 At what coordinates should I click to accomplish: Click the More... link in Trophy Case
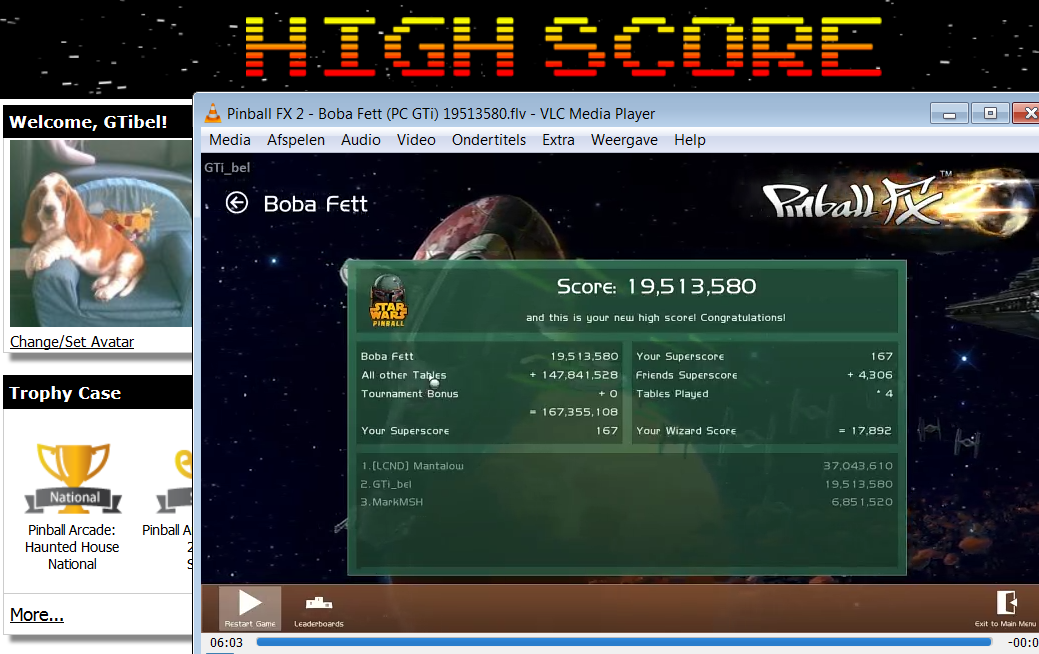tap(36, 615)
